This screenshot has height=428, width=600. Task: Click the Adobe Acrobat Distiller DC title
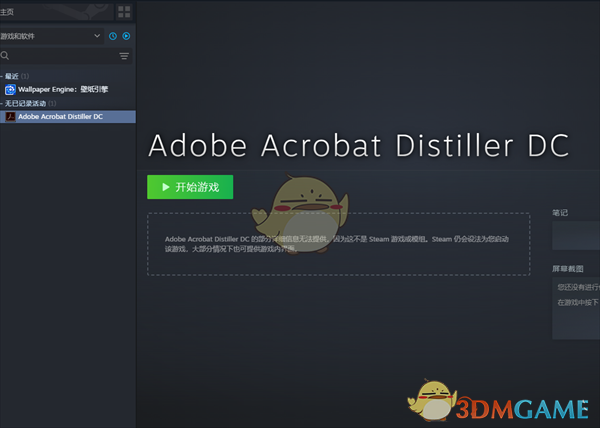pyautogui.click(x=359, y=146)
